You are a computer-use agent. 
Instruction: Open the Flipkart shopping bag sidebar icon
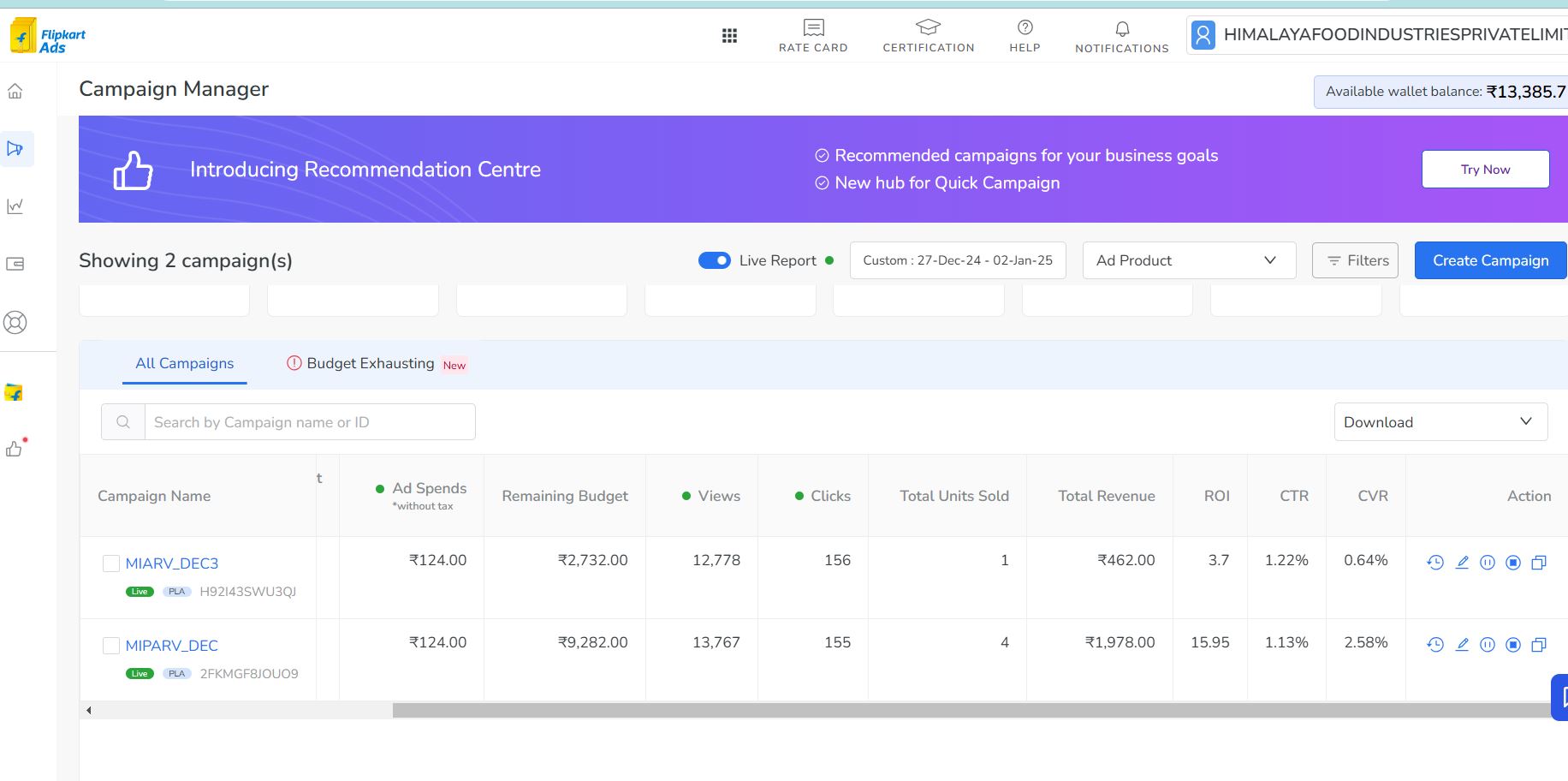(x=14, y=392)
